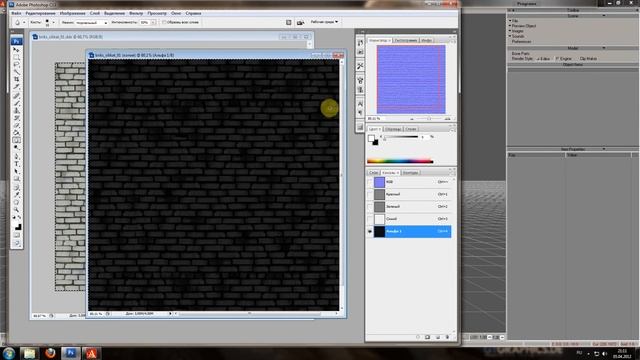Switch to Гистограмма tab
The image size is (640, 360).
point(406,40)
